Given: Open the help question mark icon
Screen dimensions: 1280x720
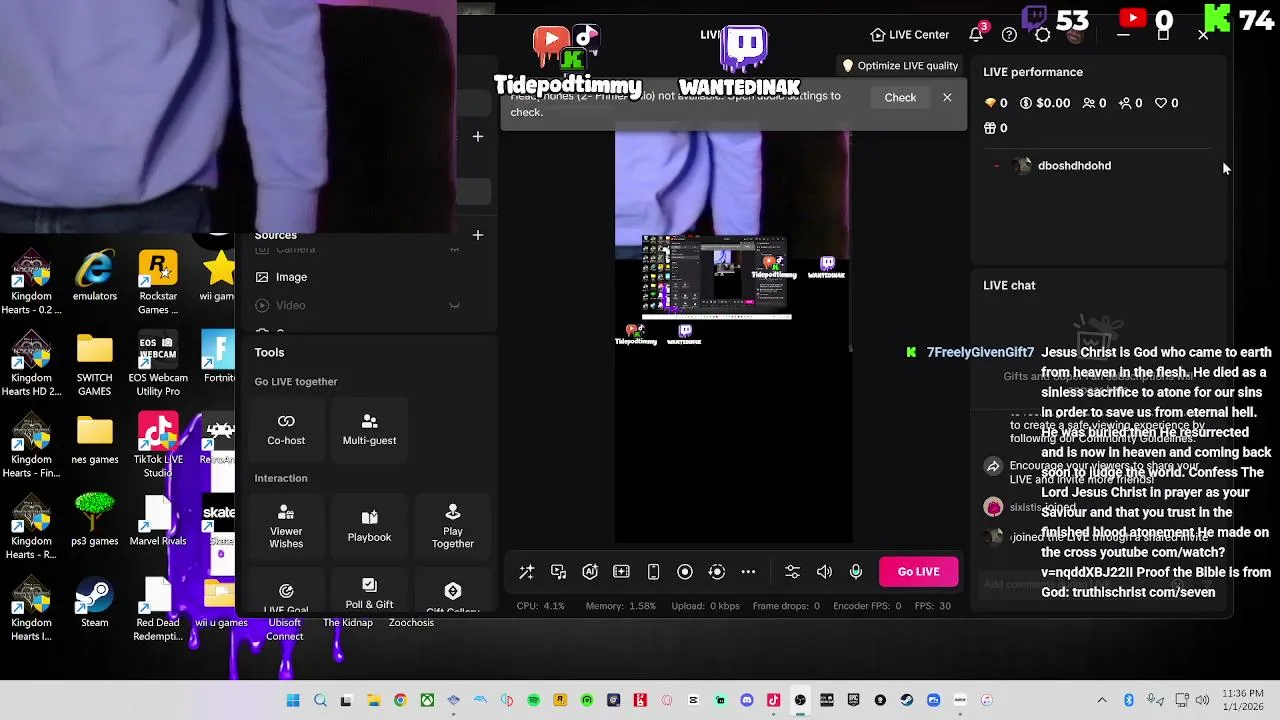Looking at the screenshot, I should point(1009,35).
